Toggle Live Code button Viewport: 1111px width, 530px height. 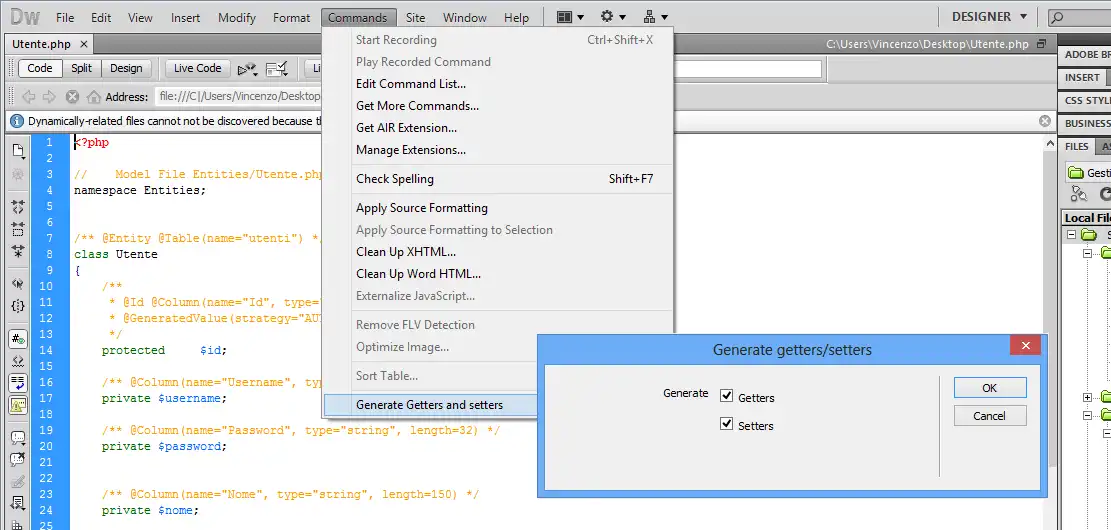coord(198,68)
